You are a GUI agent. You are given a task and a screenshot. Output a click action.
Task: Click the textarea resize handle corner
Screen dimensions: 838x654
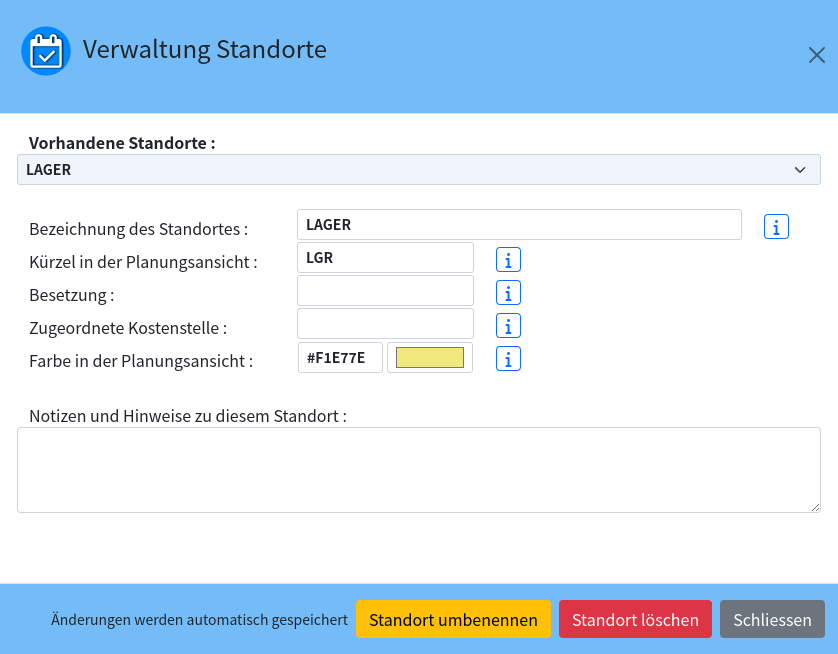(815, 507)
